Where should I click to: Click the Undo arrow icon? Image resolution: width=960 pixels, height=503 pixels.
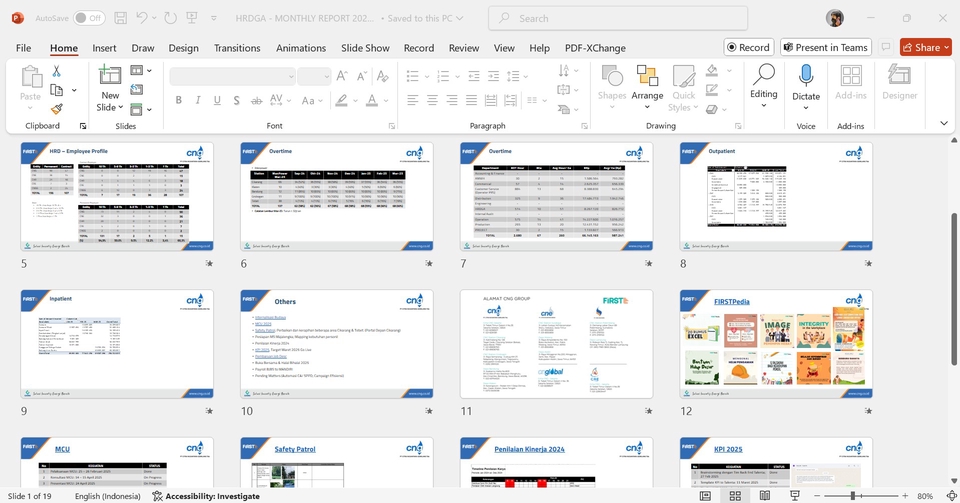[x=141, y=18]
